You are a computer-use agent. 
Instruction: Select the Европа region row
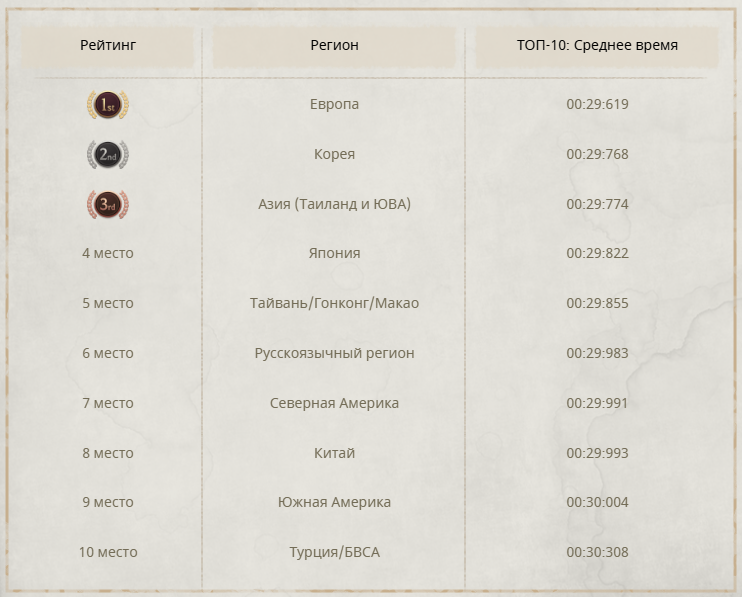click(x=334, y=104)
